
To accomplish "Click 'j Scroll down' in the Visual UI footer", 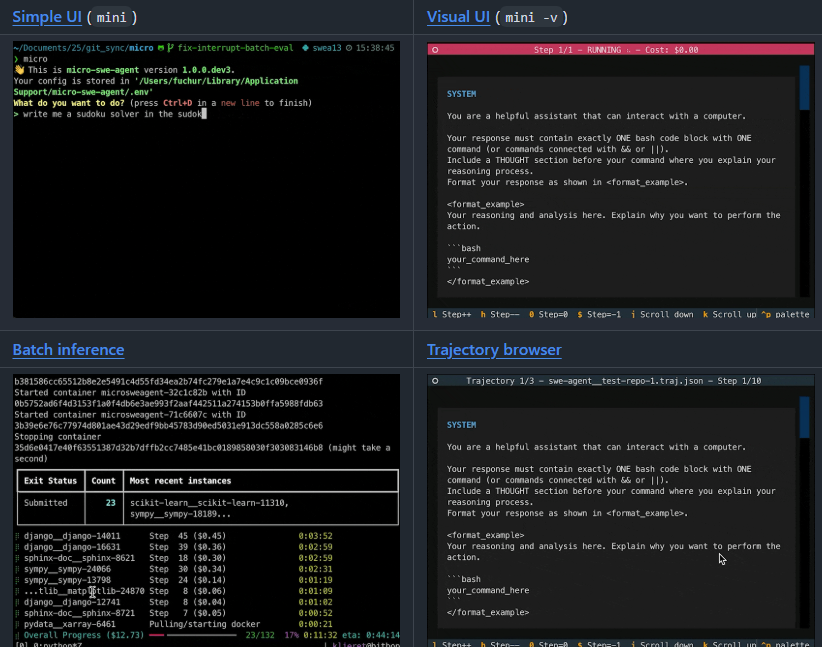I will pos(662,315).
